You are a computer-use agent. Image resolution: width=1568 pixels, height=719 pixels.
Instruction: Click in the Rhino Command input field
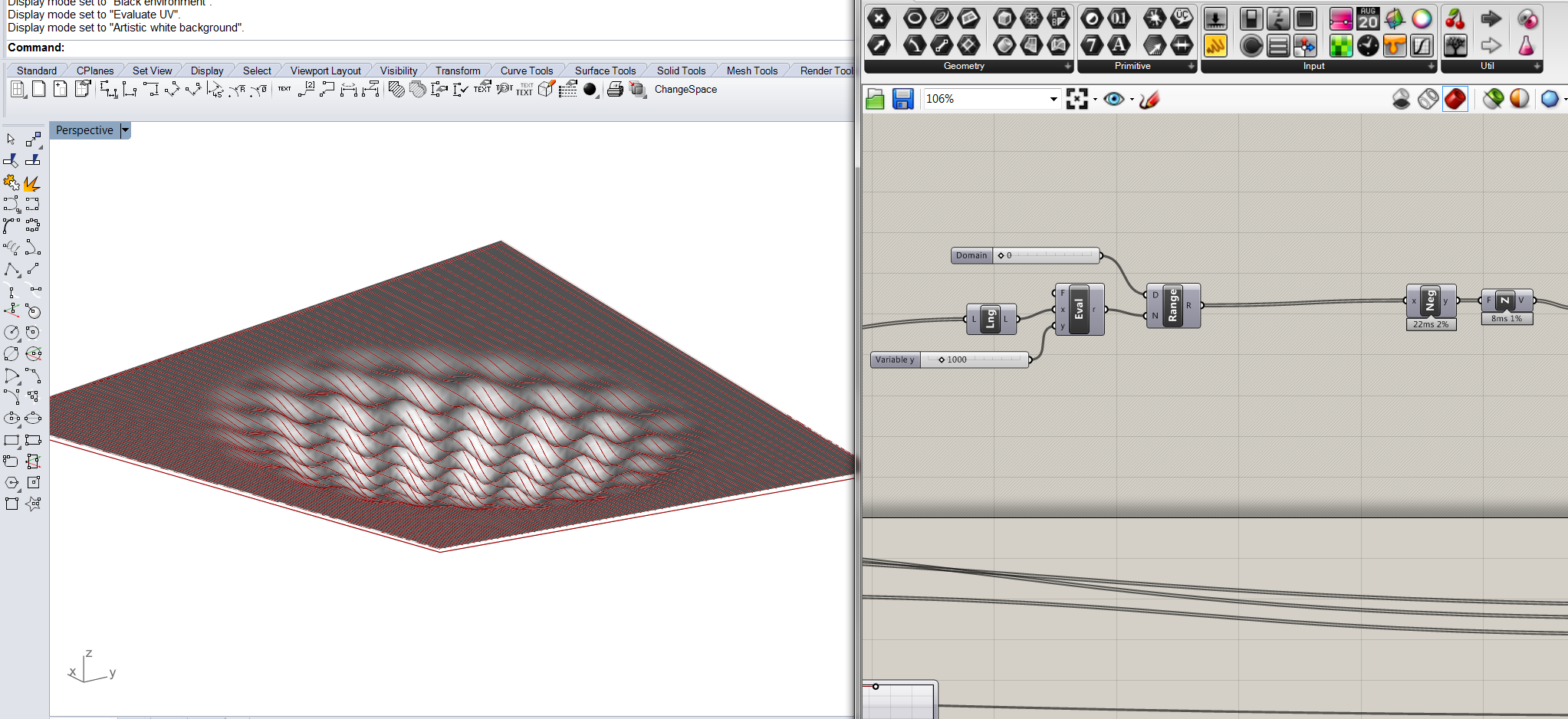tap(459, 48)
